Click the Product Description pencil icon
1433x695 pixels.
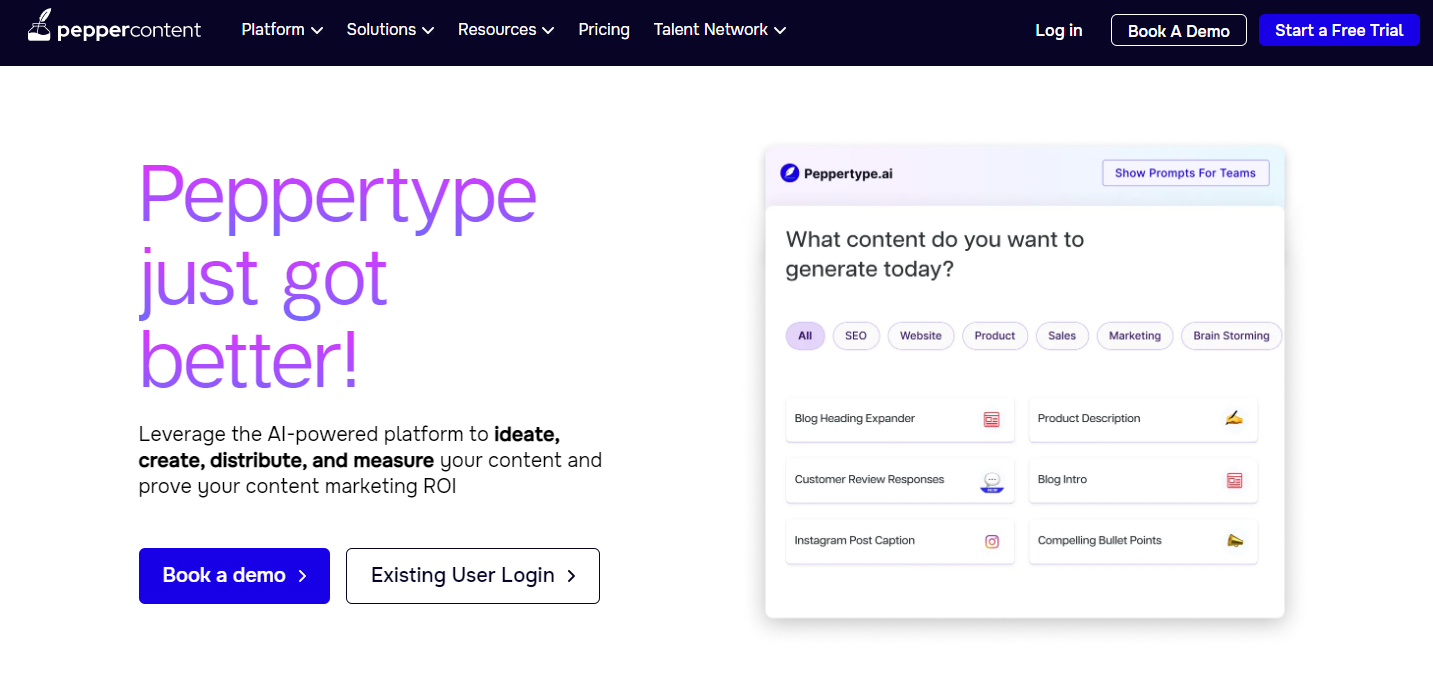click(1234, 418)
